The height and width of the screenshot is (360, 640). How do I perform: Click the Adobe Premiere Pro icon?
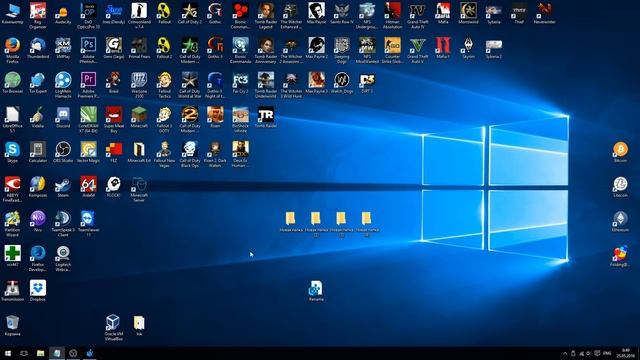(x=88, y=80)
